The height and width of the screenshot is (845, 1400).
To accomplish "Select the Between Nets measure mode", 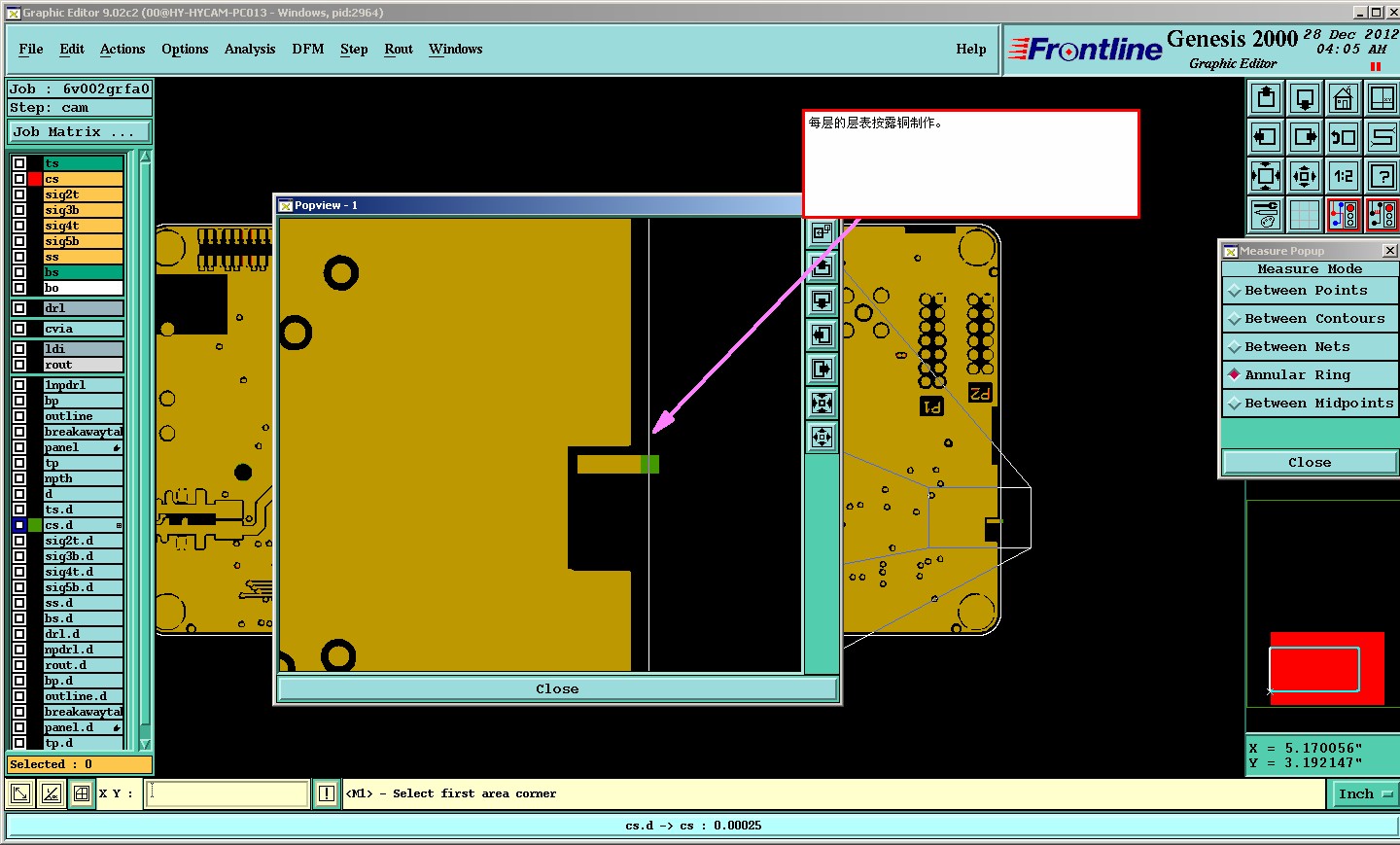I will pyautogui.click(x=1310, y=347).
